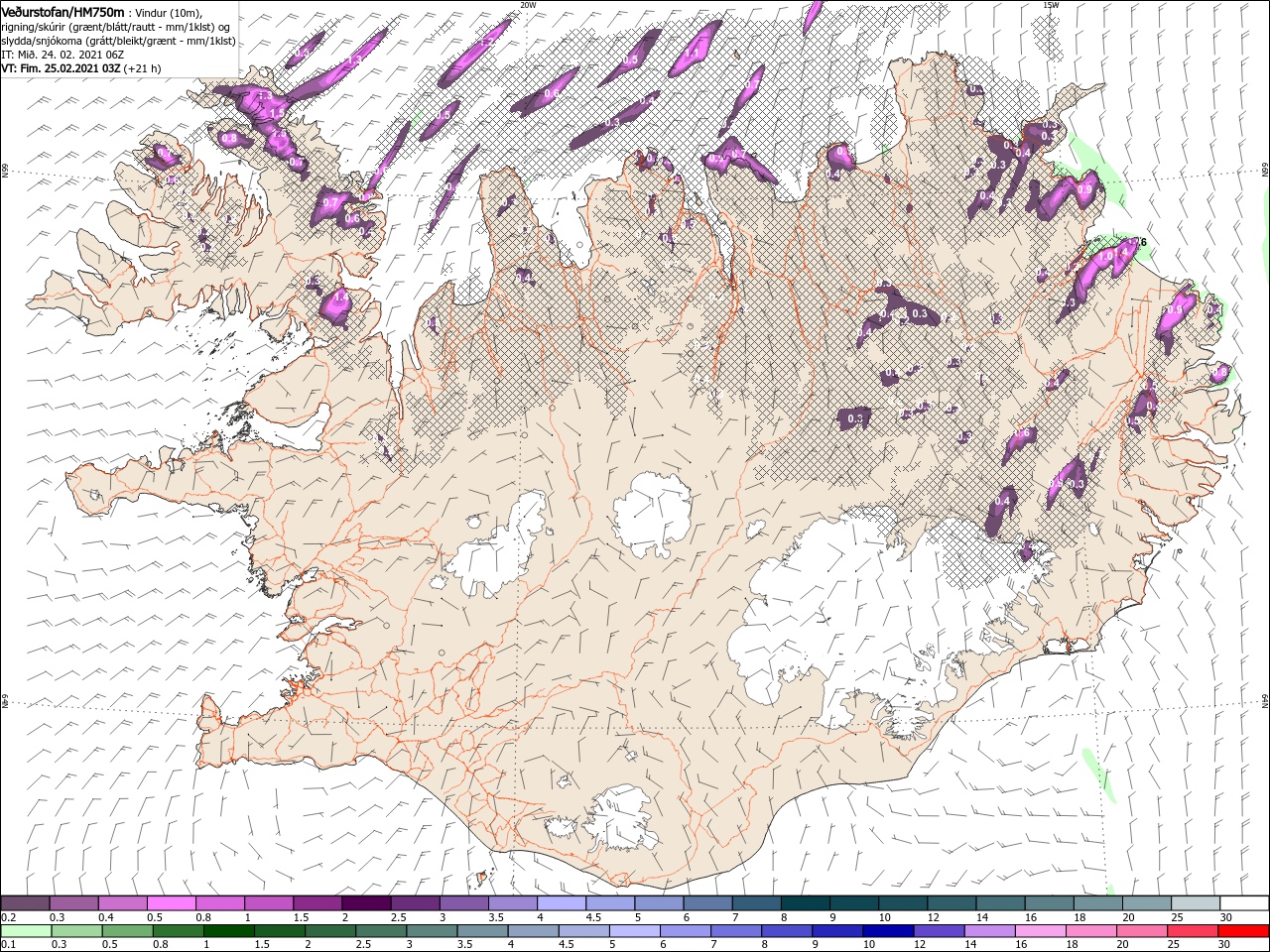Click the 12 label in upper legend row

pyautogui.click(x=933, y=917)
